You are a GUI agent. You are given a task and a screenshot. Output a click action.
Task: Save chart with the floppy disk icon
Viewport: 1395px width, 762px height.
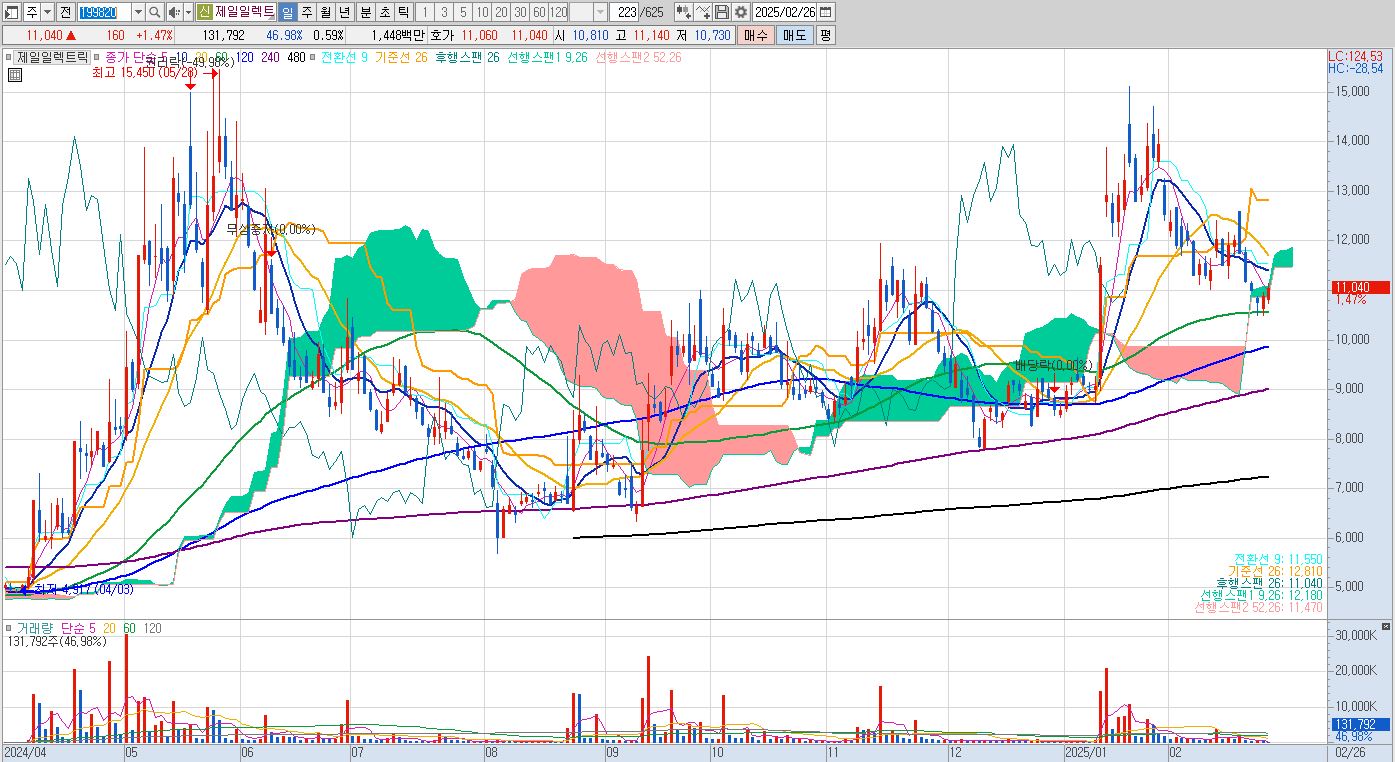[x=722, y=12]
